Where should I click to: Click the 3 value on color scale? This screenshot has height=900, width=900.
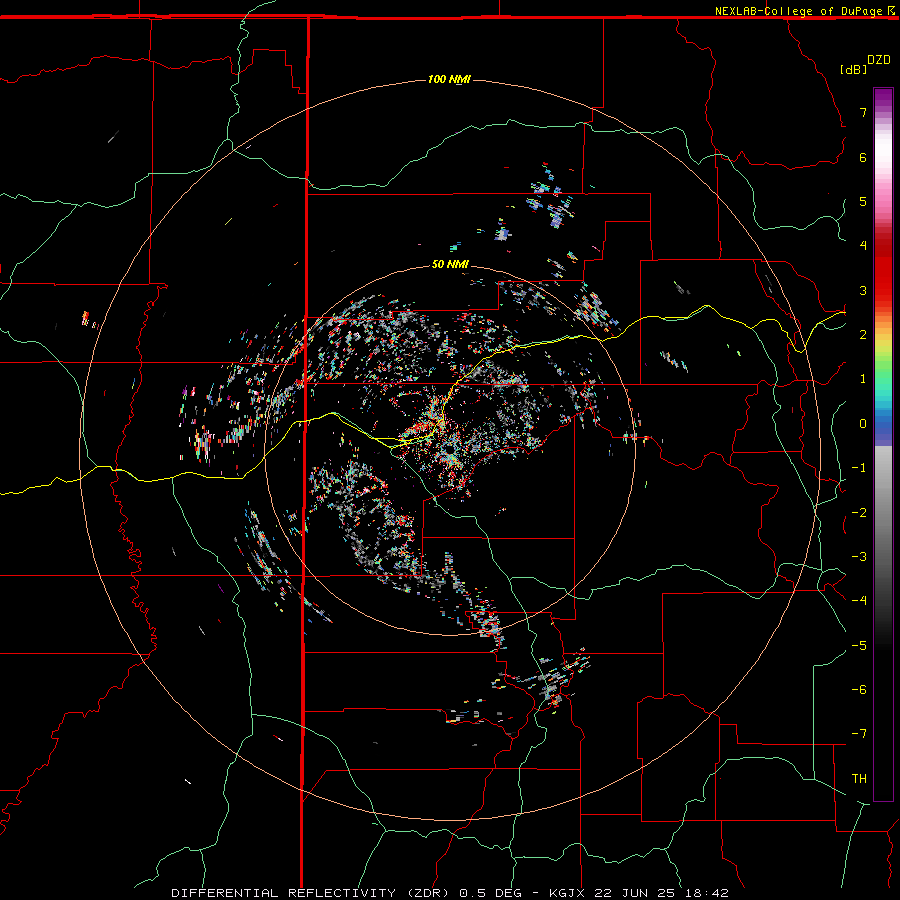pos(863,290)
